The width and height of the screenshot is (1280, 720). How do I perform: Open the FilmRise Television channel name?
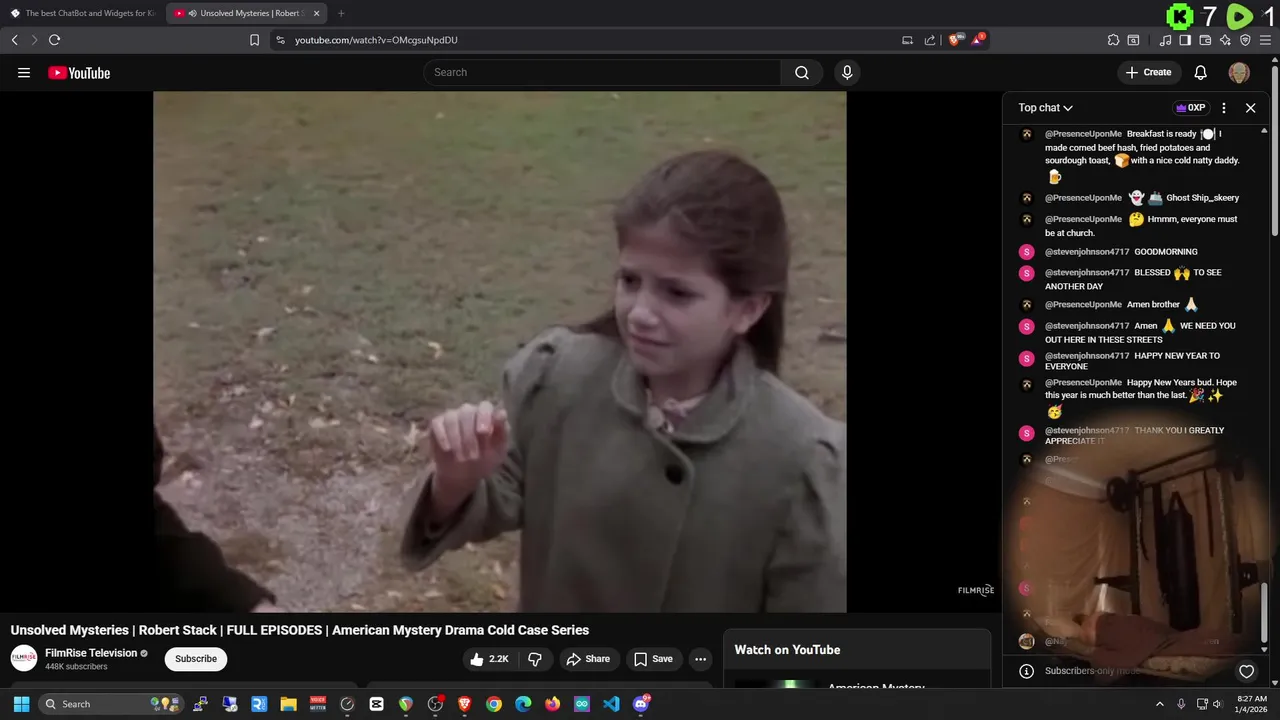click(x=91, y=653)
